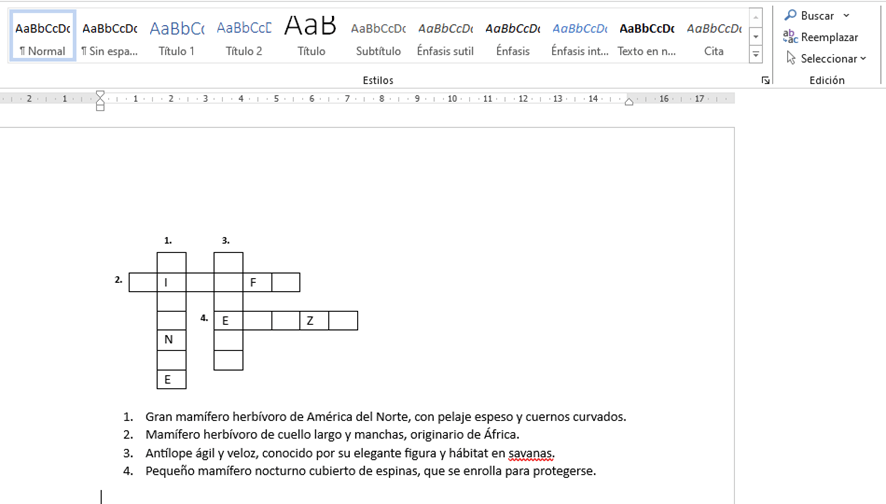Open the Seleccionar dropdown
Image resolution: width=886 pixels, height=504 pixels.
point(826,58)
